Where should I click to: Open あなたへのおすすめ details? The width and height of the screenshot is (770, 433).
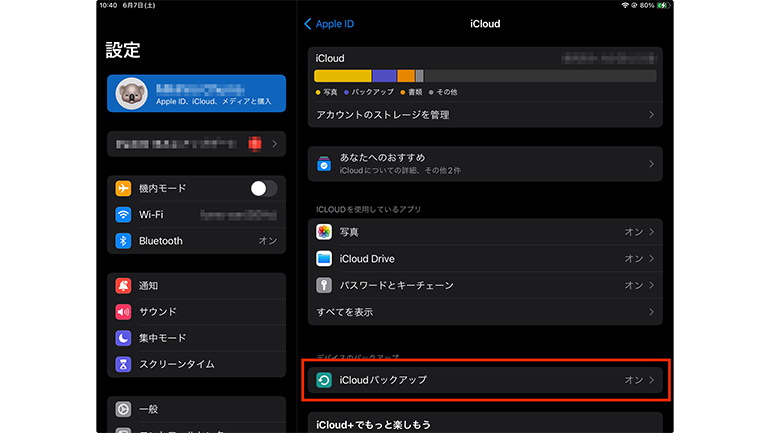485,164
